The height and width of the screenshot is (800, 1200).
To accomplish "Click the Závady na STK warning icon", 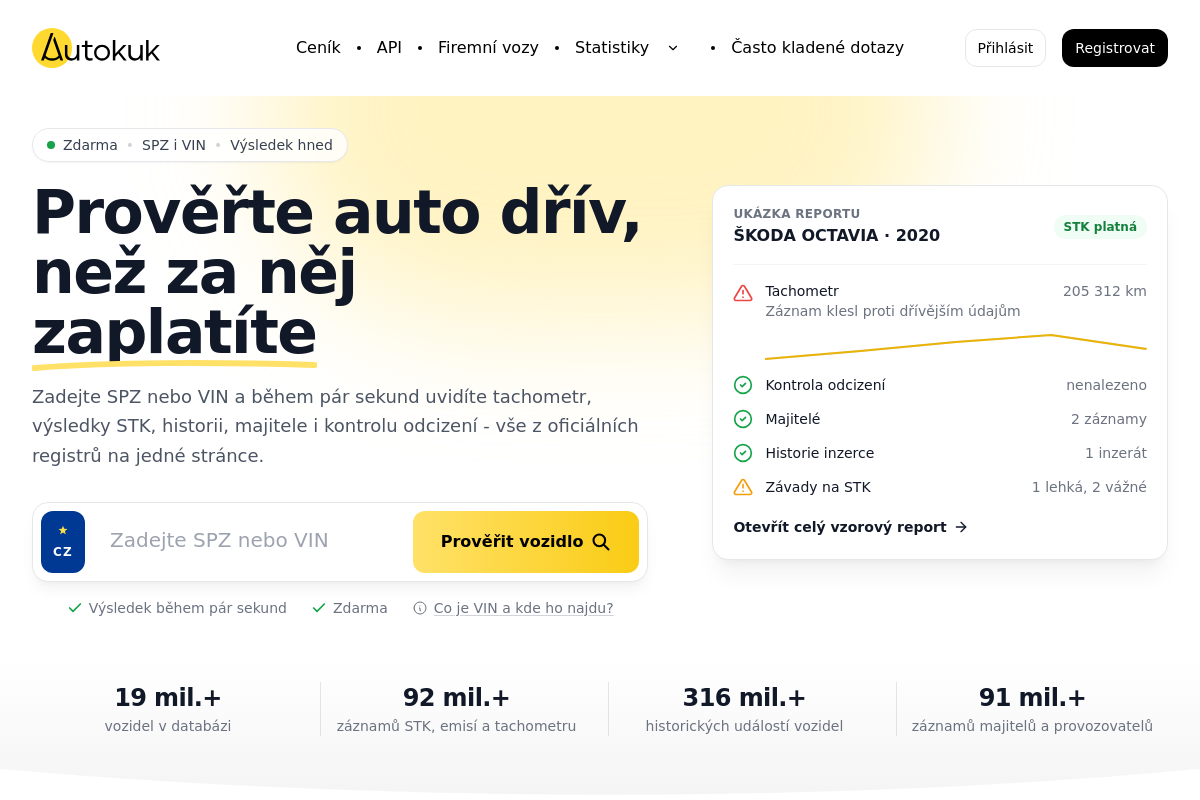I will pyautogui.click(x=743, y=487).
